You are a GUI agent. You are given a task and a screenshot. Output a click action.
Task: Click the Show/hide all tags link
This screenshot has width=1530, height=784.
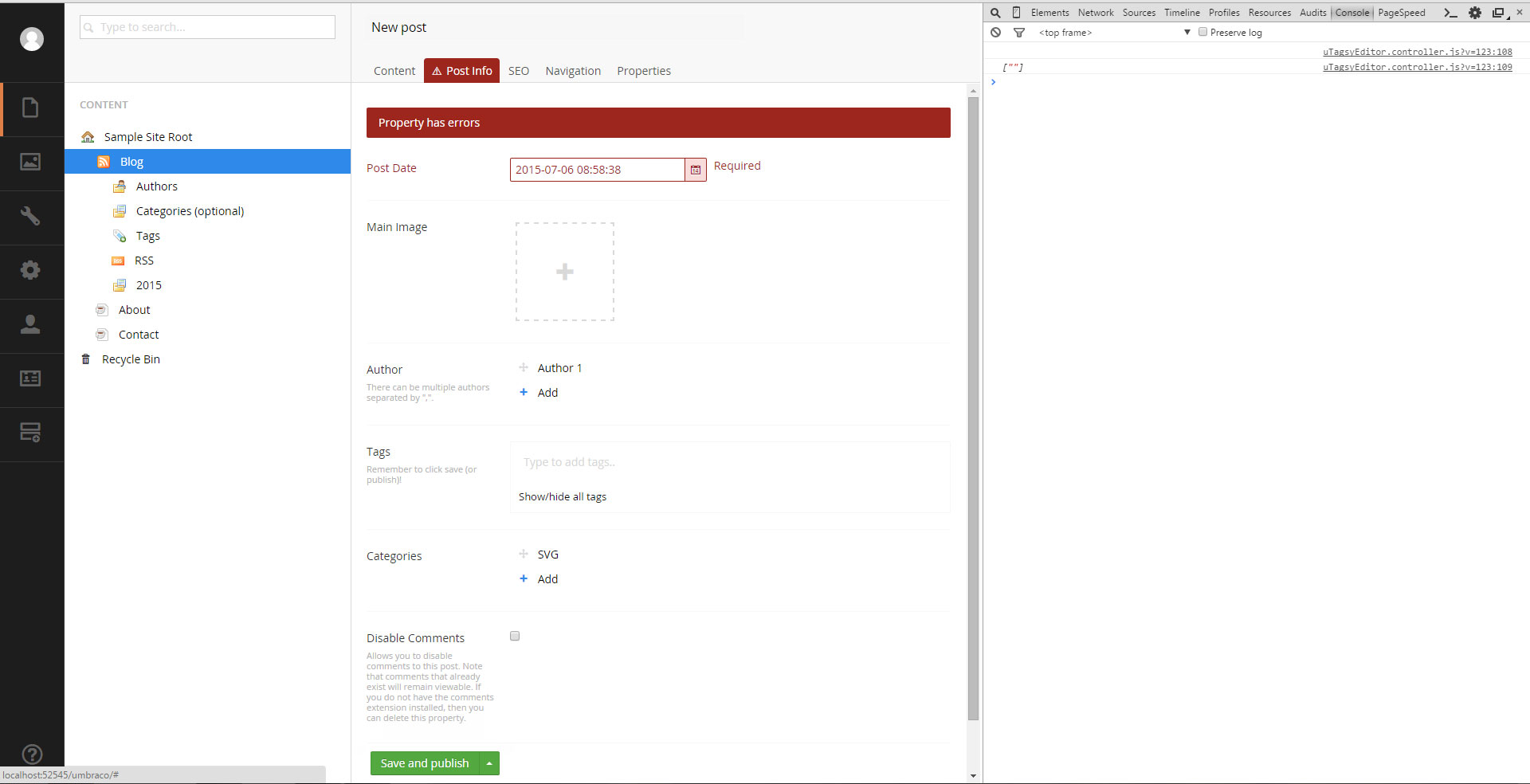click(x=563, y=496)
